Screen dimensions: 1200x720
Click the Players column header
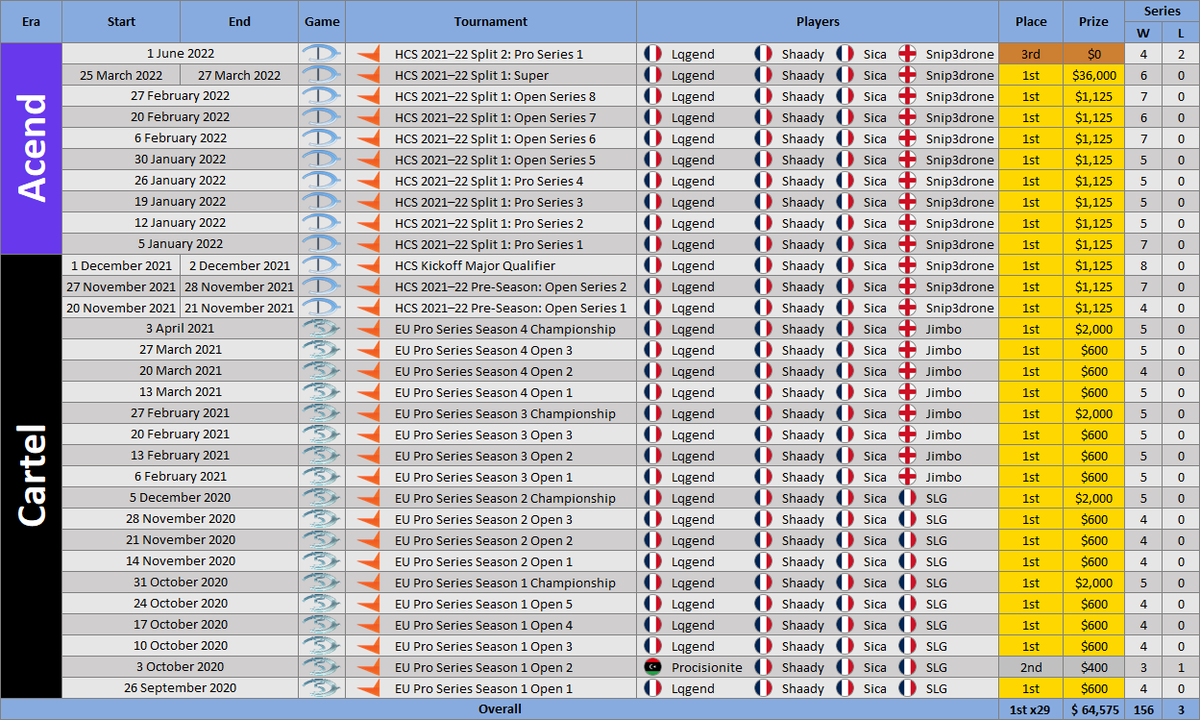tap(818, 22)
